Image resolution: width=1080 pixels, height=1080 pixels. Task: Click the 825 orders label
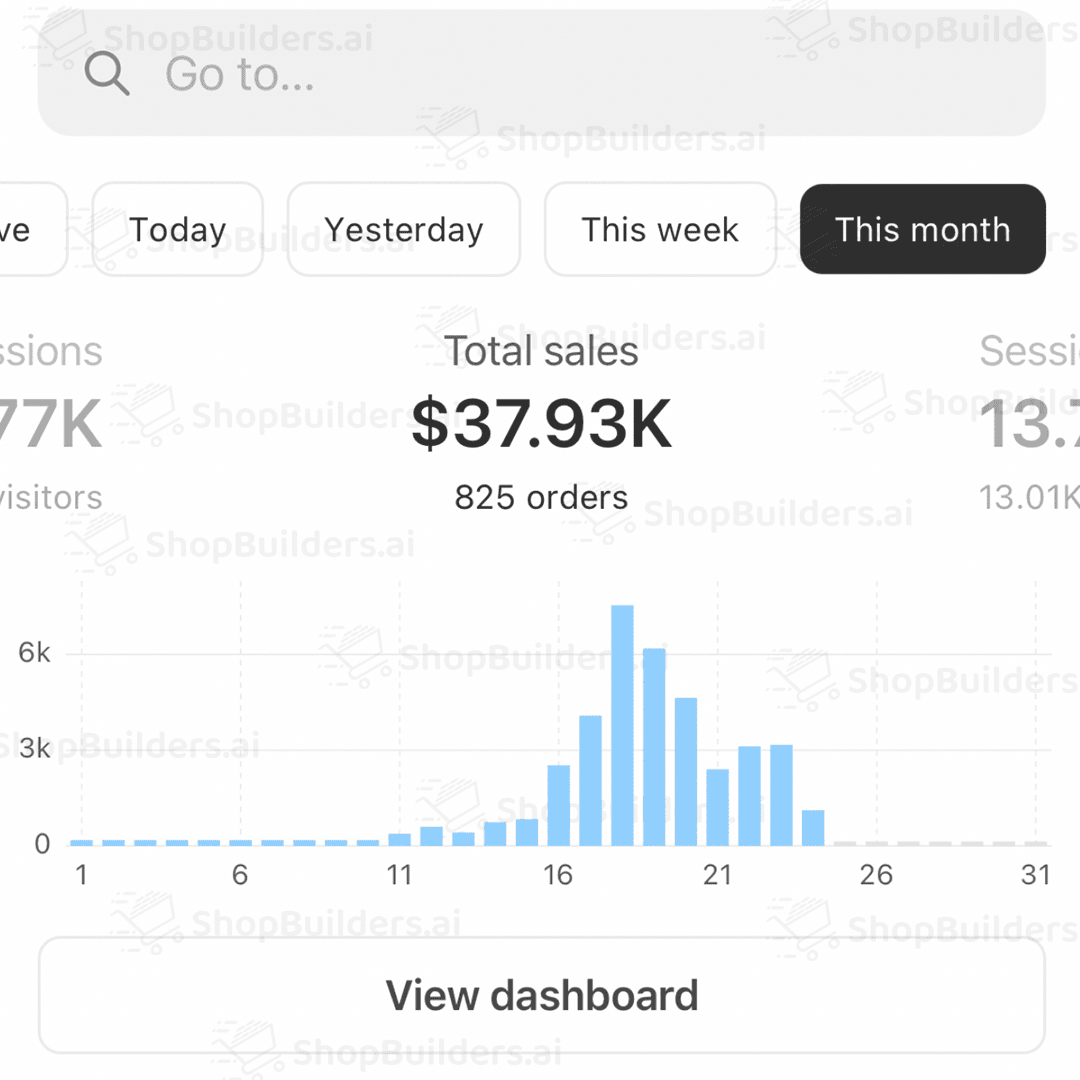(541, 497)
